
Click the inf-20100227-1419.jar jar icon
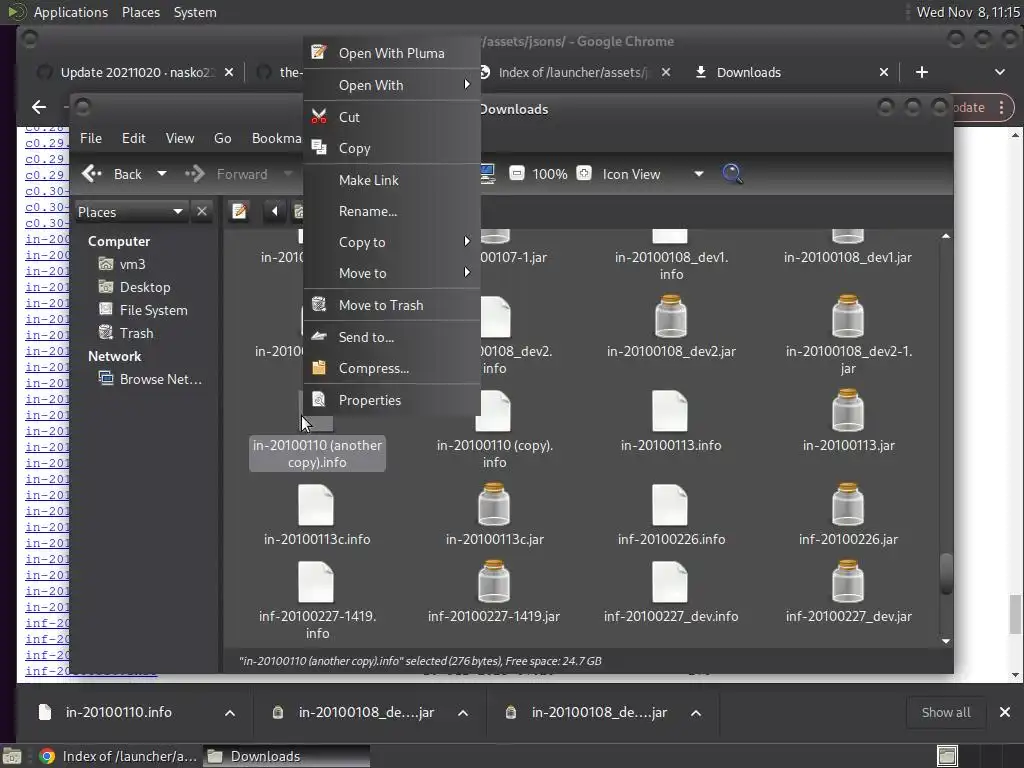click(494, 581)
